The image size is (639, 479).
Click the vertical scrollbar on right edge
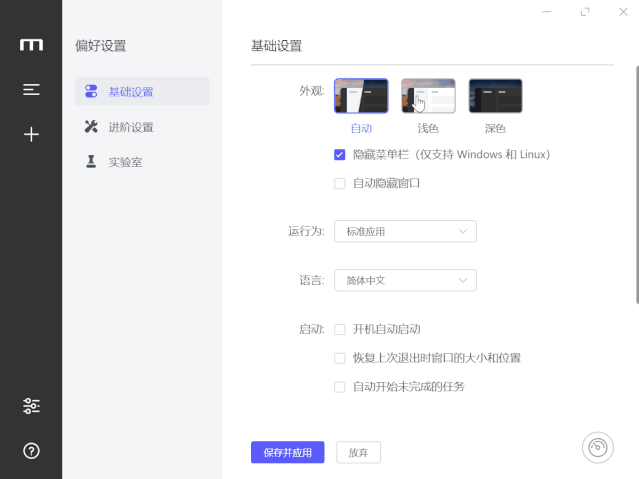(x=637, y=185)
